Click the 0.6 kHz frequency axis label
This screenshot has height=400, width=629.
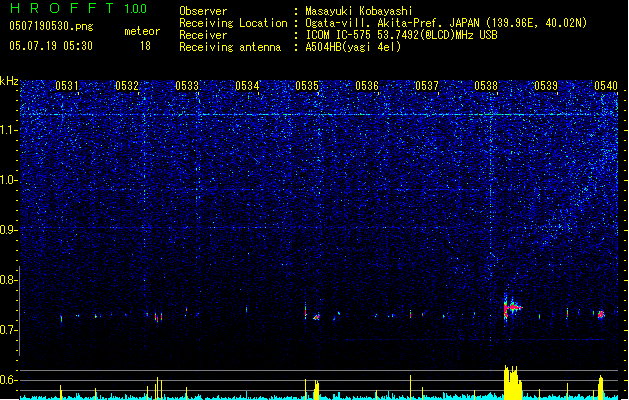click(x=9, y=380)
